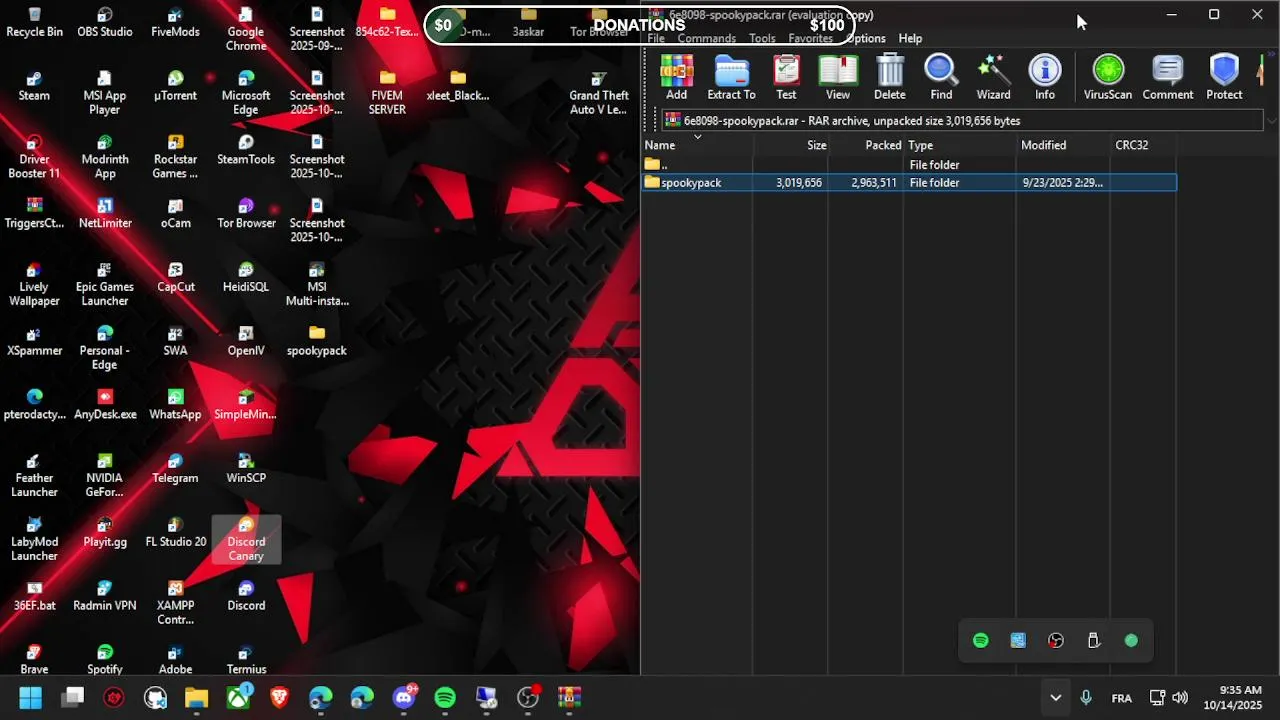Select the Telegram desktop icon

tap(175, 468)
